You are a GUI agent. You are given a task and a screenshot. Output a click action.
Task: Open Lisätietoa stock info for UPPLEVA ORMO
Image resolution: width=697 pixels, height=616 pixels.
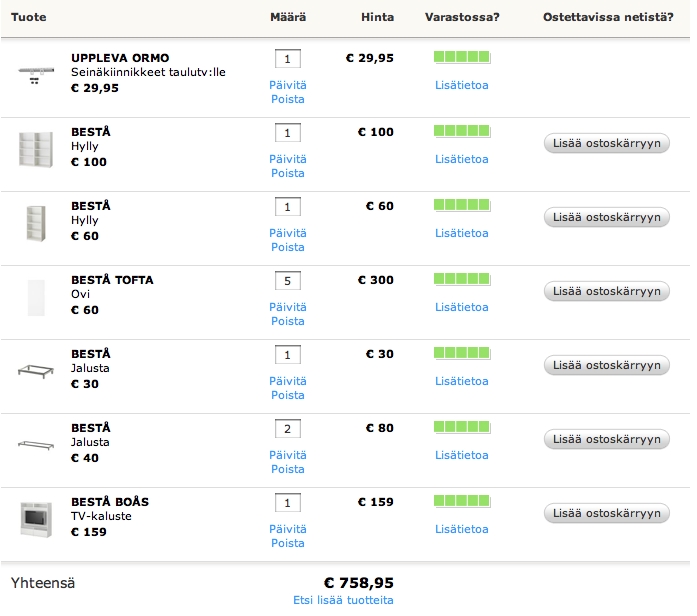pos(461,85)
